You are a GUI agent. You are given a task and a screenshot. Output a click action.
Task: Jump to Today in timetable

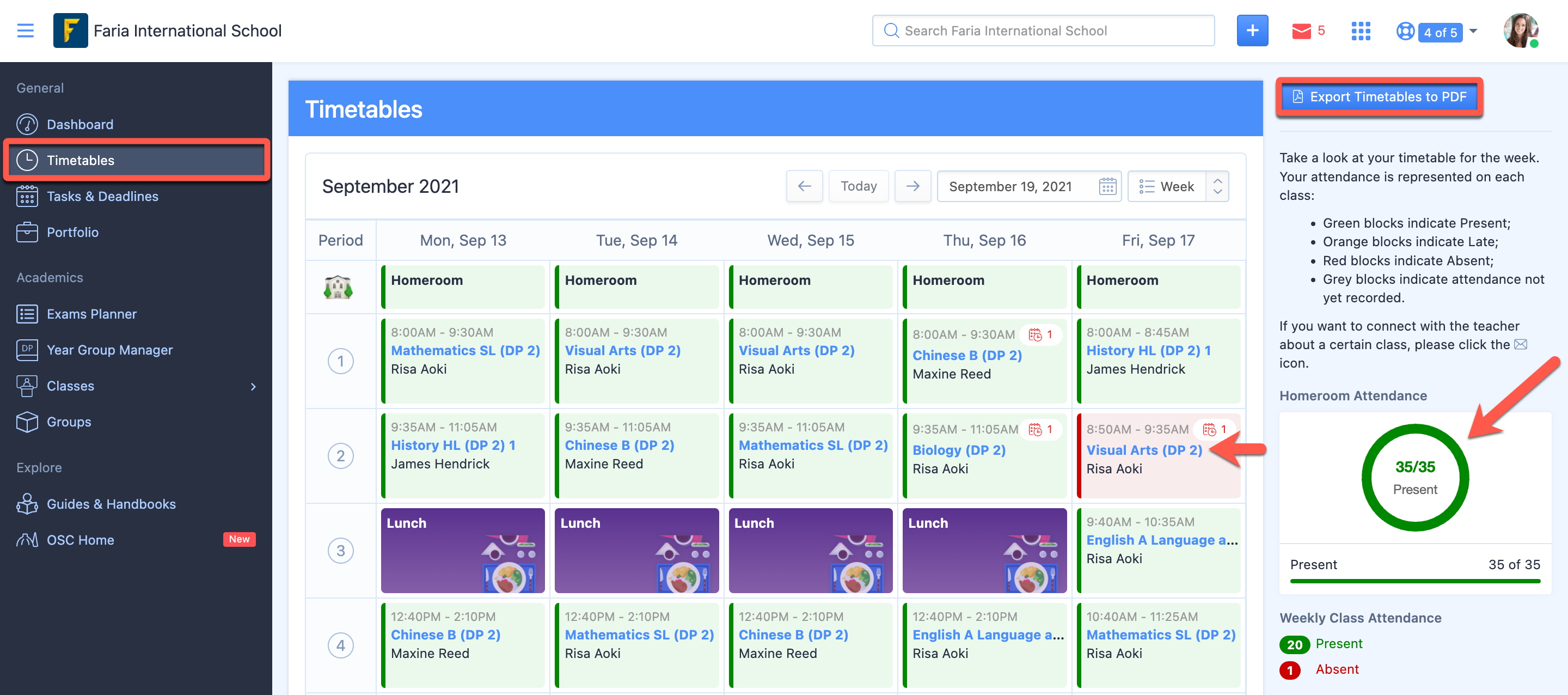coord(858,186)
